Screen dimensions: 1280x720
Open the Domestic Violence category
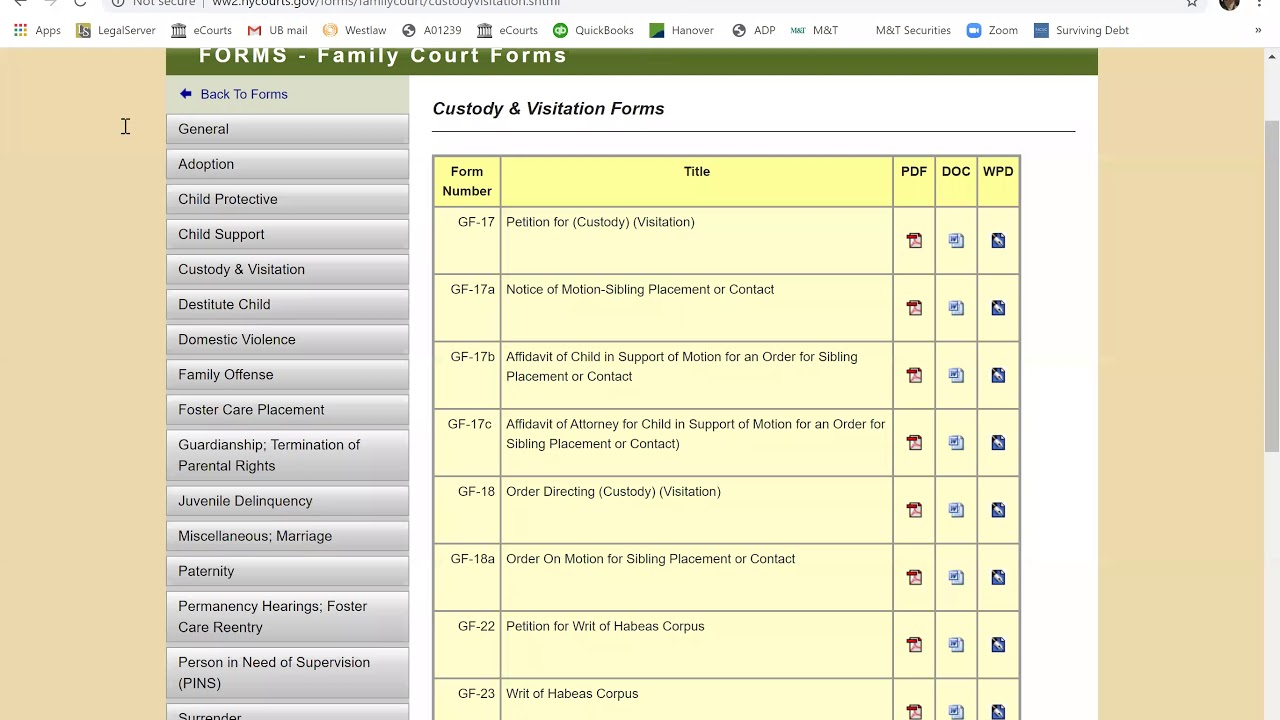pos(287,339)
